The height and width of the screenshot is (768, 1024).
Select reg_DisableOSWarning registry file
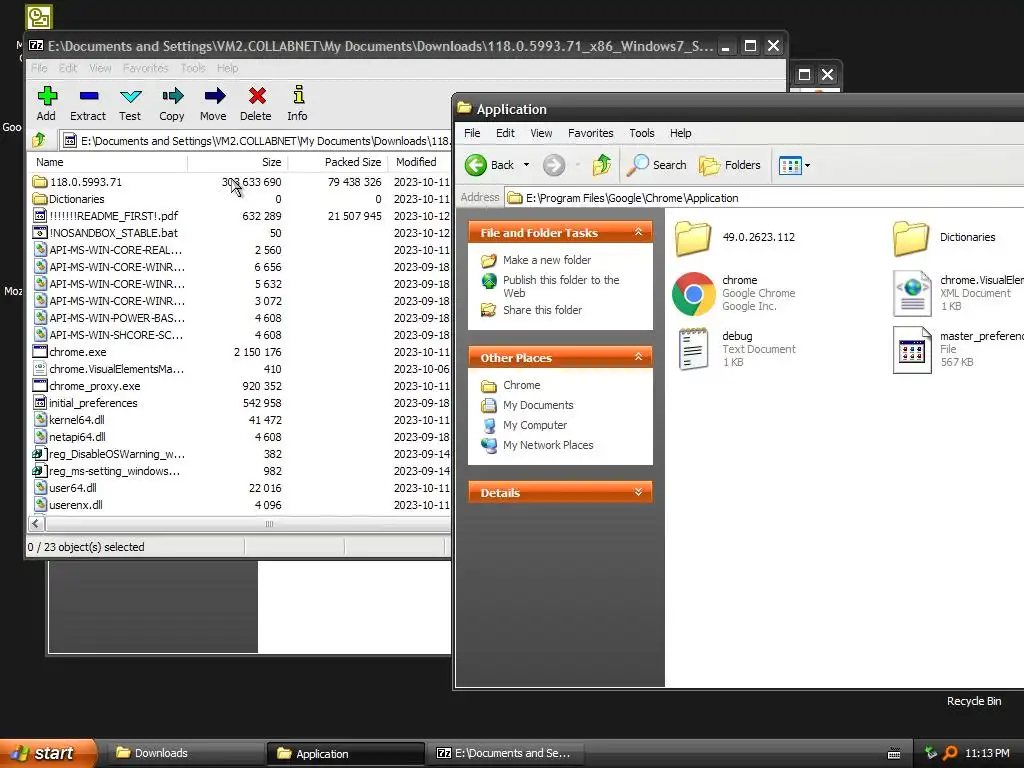(x=116, y=454)
